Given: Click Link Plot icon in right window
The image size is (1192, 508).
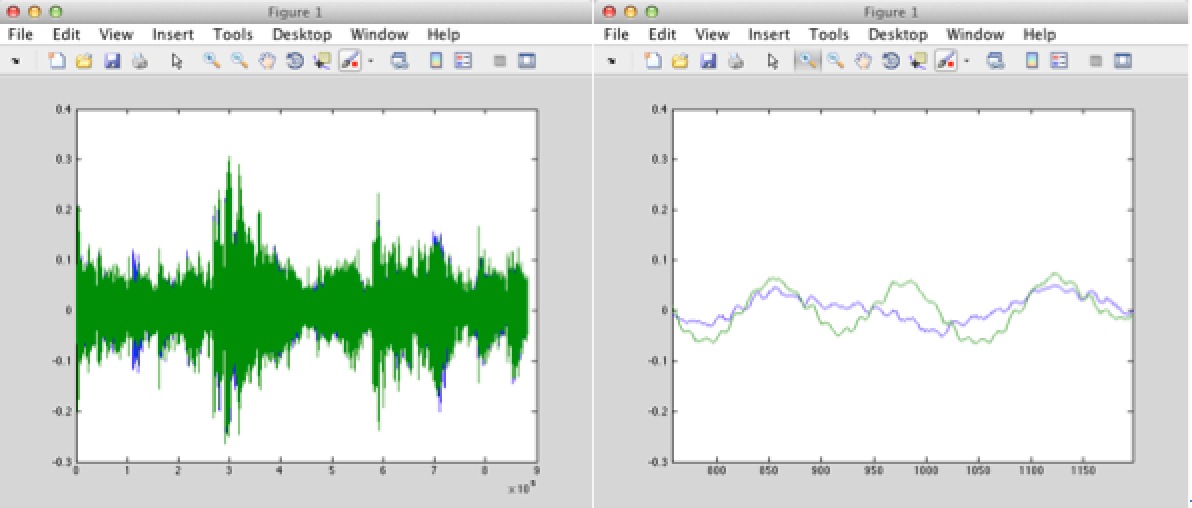Looking at the screenshot, I should 996,62.
